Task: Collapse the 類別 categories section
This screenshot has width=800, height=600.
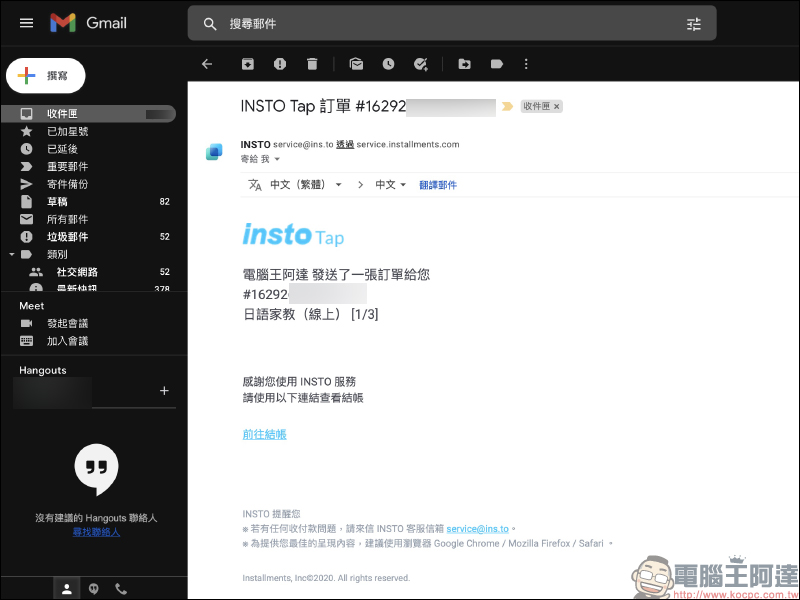Action: (11, 254)
